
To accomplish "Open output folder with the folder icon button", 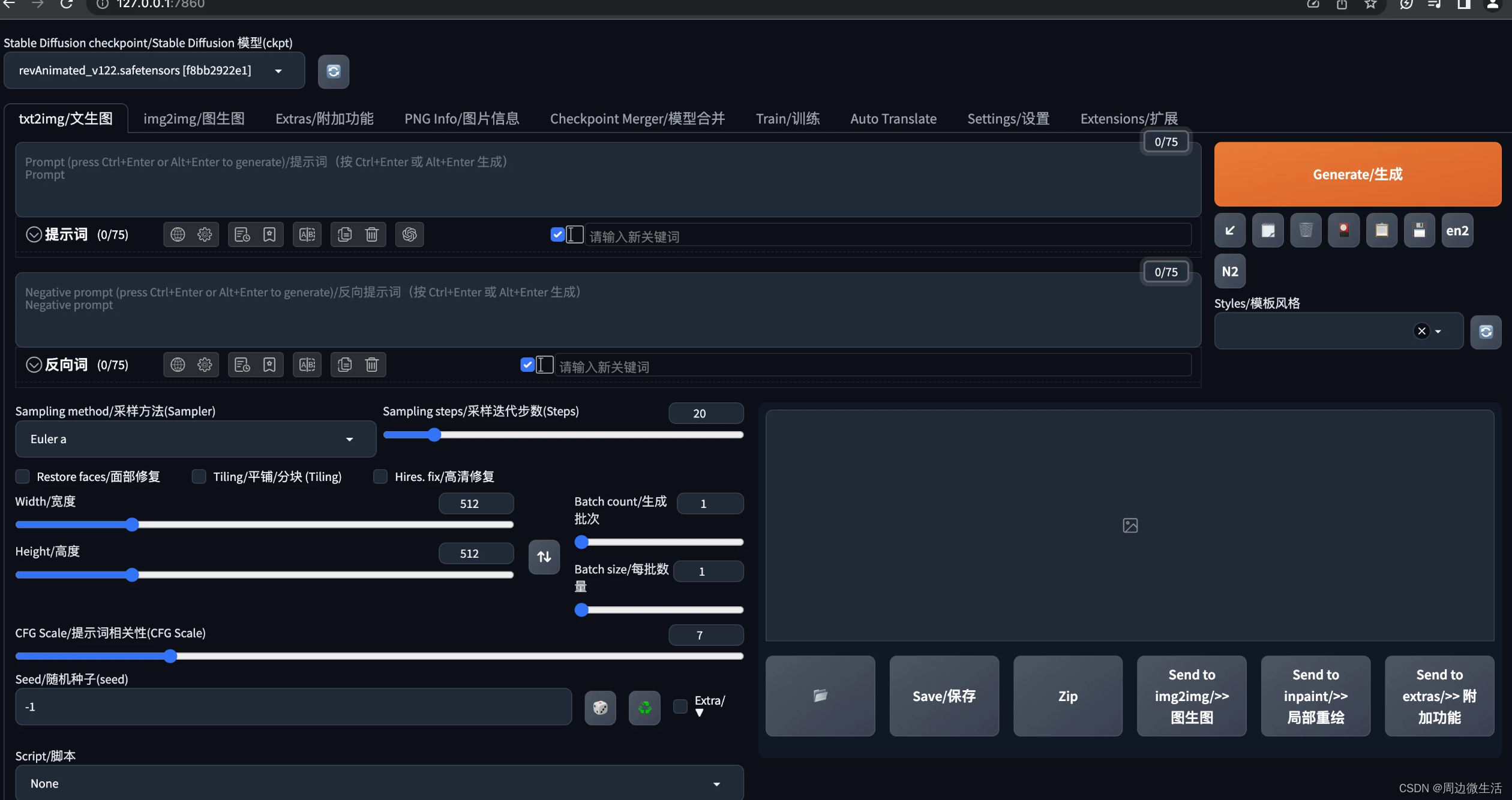I will [x=820, y=696].
